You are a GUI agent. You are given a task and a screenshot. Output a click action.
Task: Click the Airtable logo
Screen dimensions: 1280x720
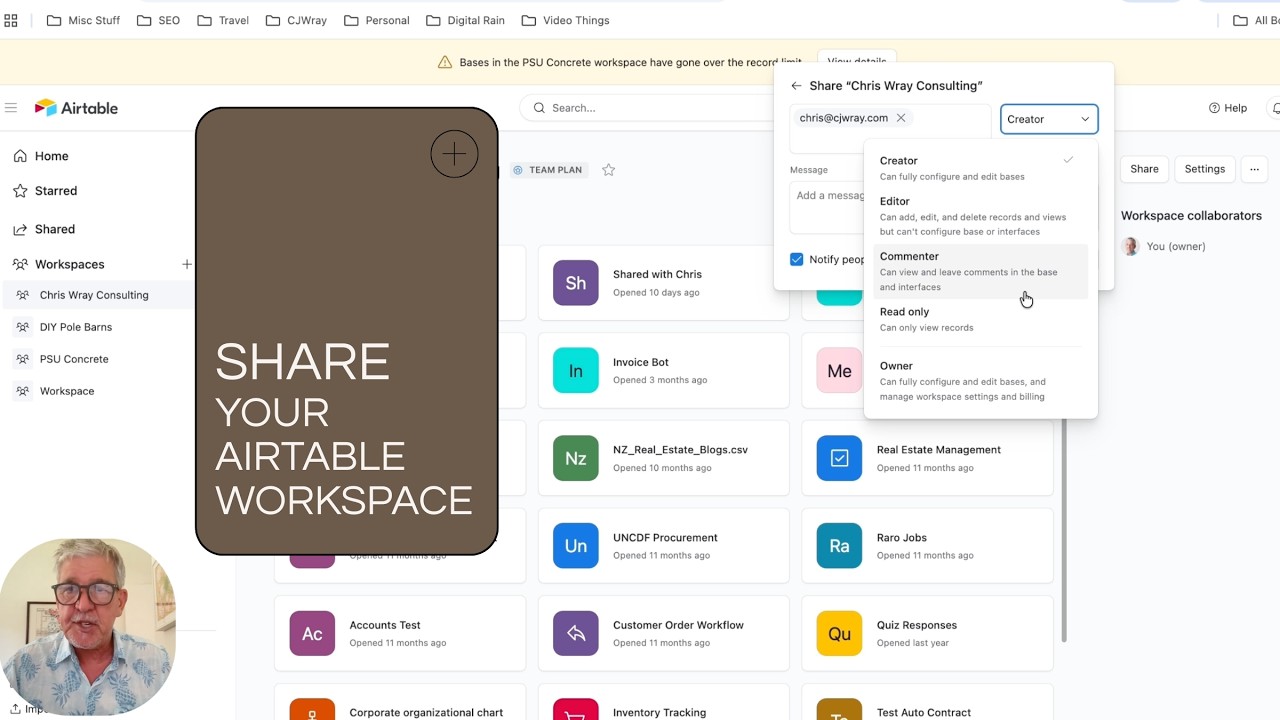[76, 108]
